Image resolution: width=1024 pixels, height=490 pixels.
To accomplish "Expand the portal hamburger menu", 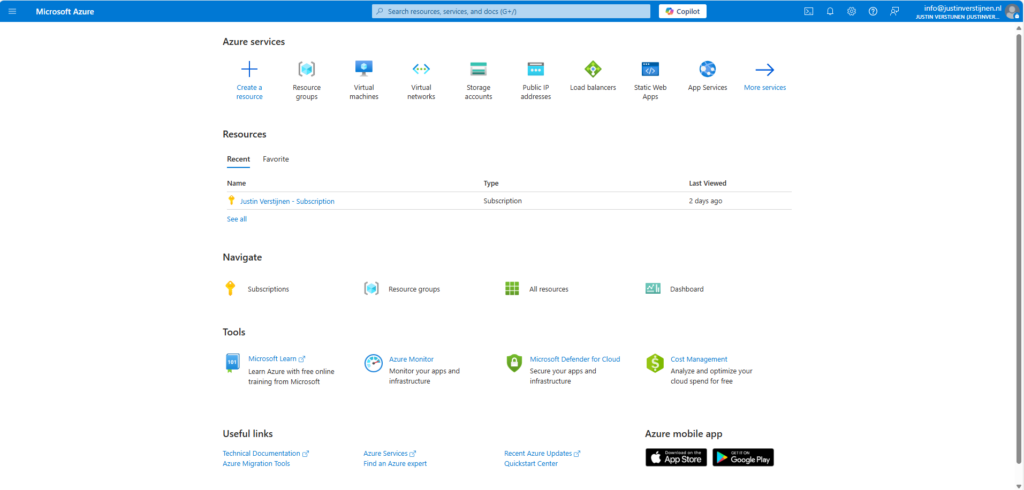I will click(13, 11).
